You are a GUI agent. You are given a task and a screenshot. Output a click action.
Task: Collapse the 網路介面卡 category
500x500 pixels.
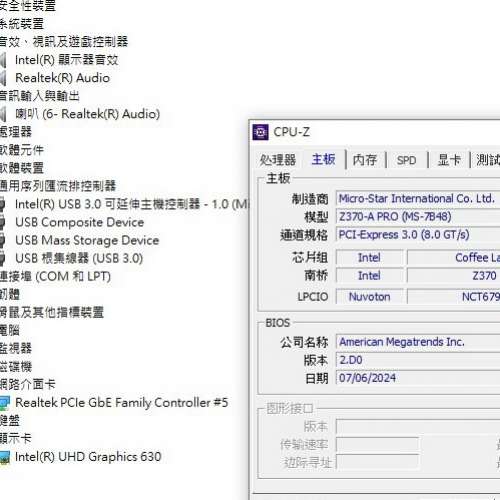(28, 385)
